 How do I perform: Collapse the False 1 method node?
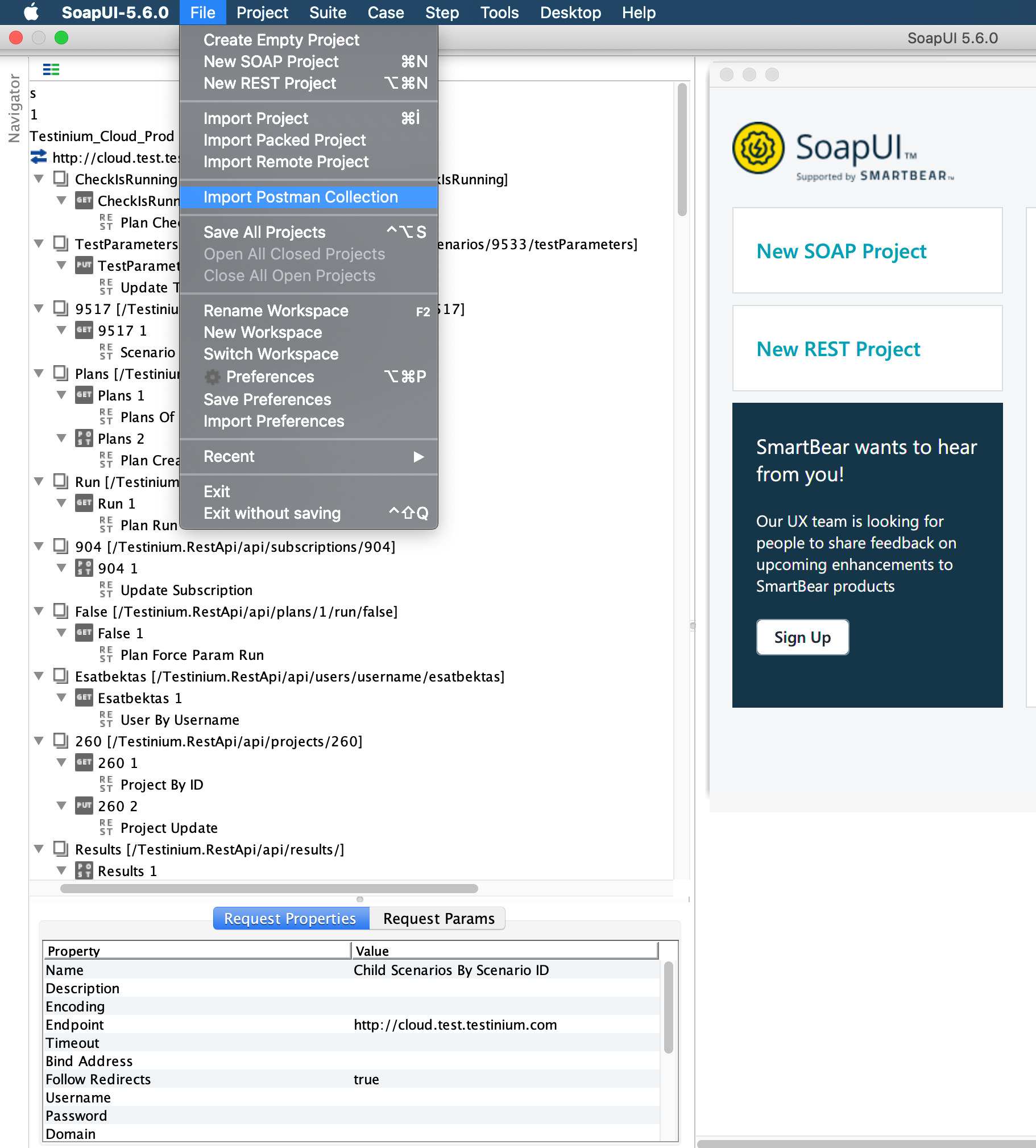point(61,633)
